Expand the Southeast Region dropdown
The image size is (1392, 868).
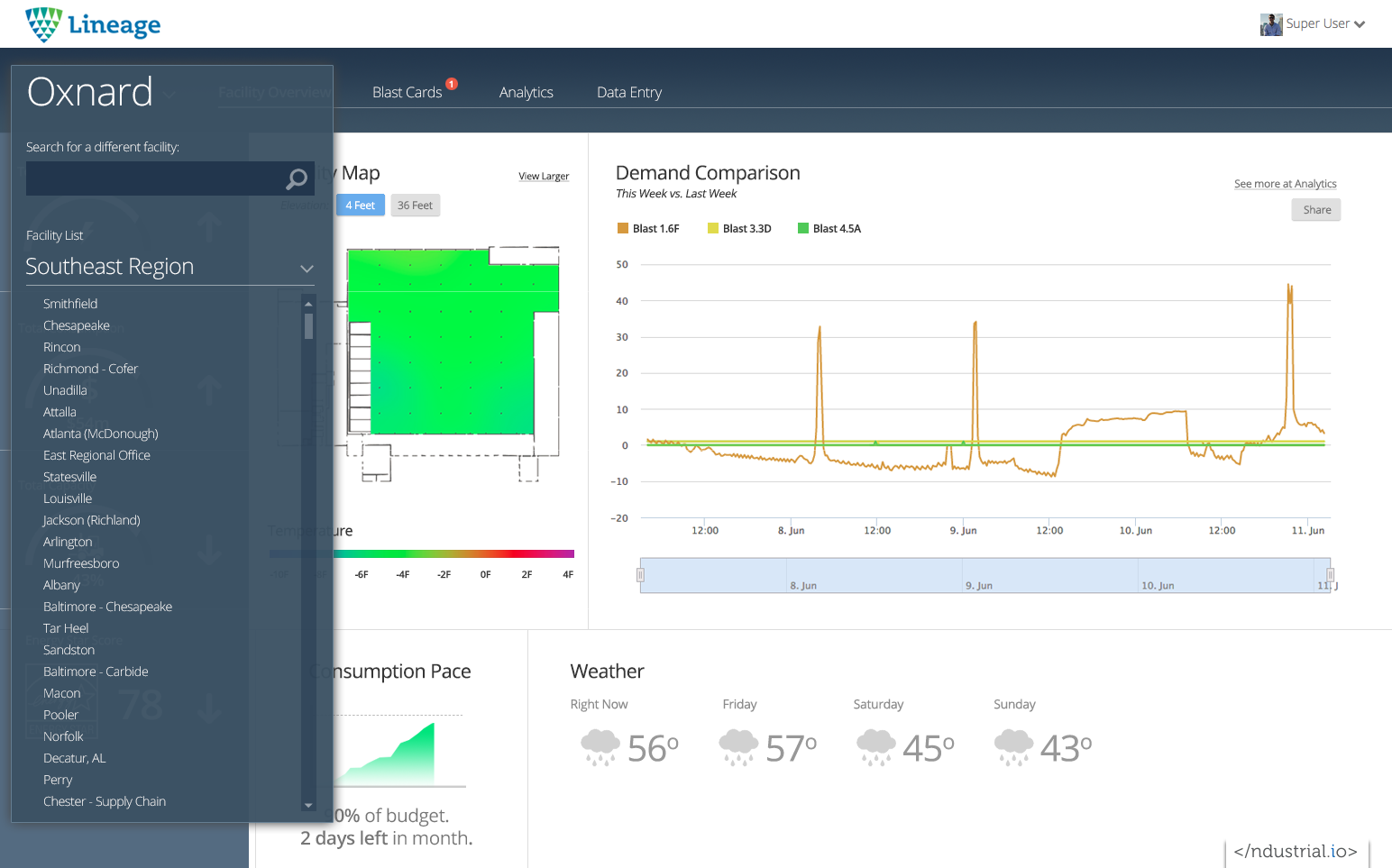(307, 268)
